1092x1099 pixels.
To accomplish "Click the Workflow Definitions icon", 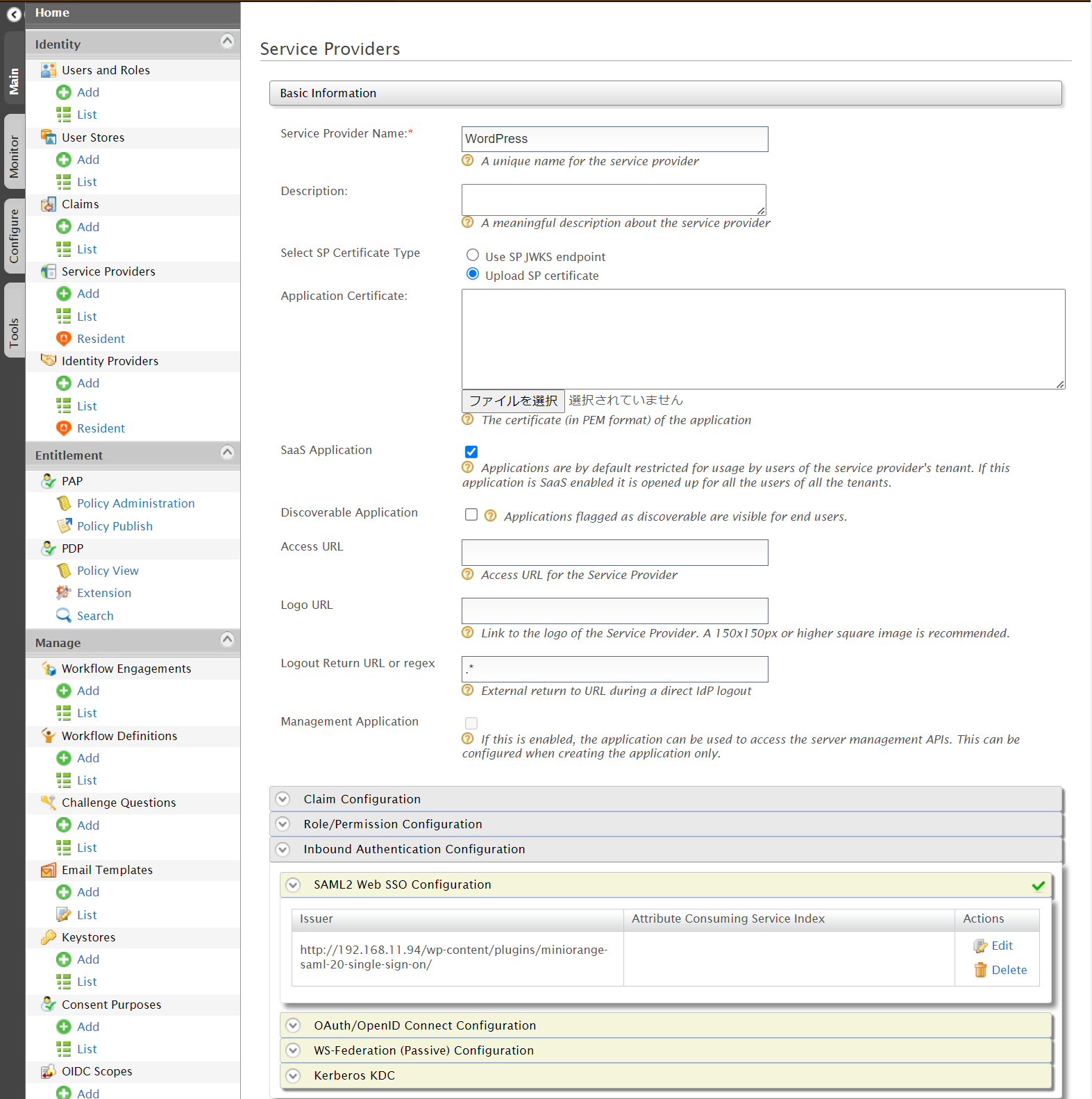I will click(x=49, y=735).
